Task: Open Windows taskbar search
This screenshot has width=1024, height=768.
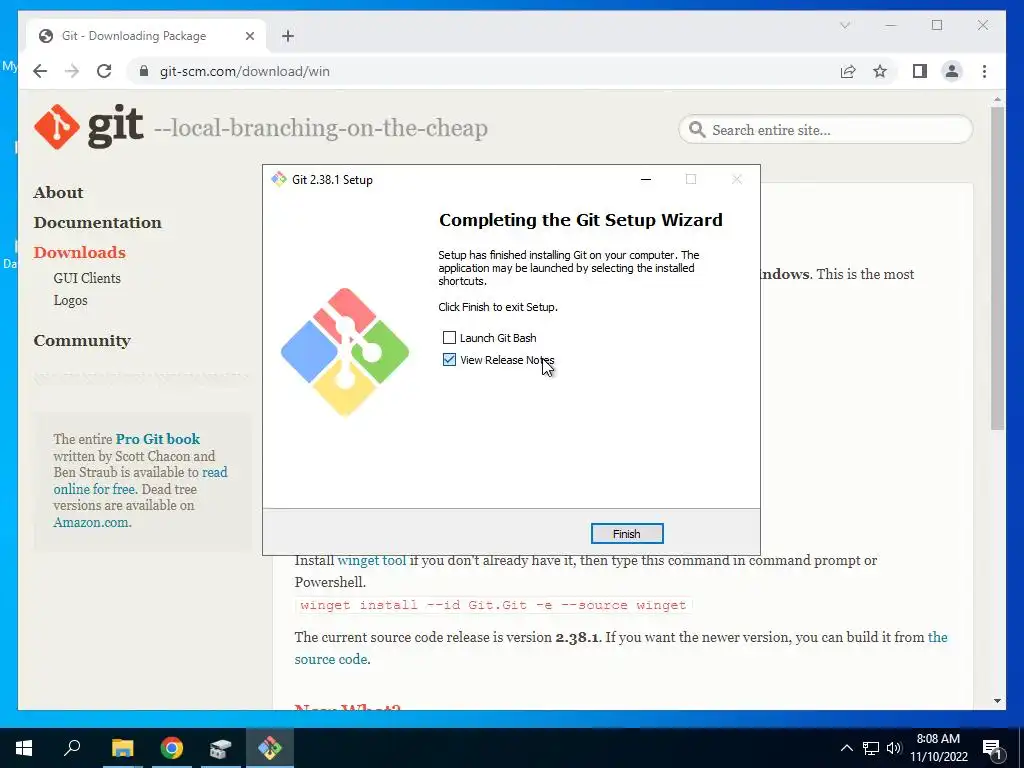Action: (x=72, y=748)
